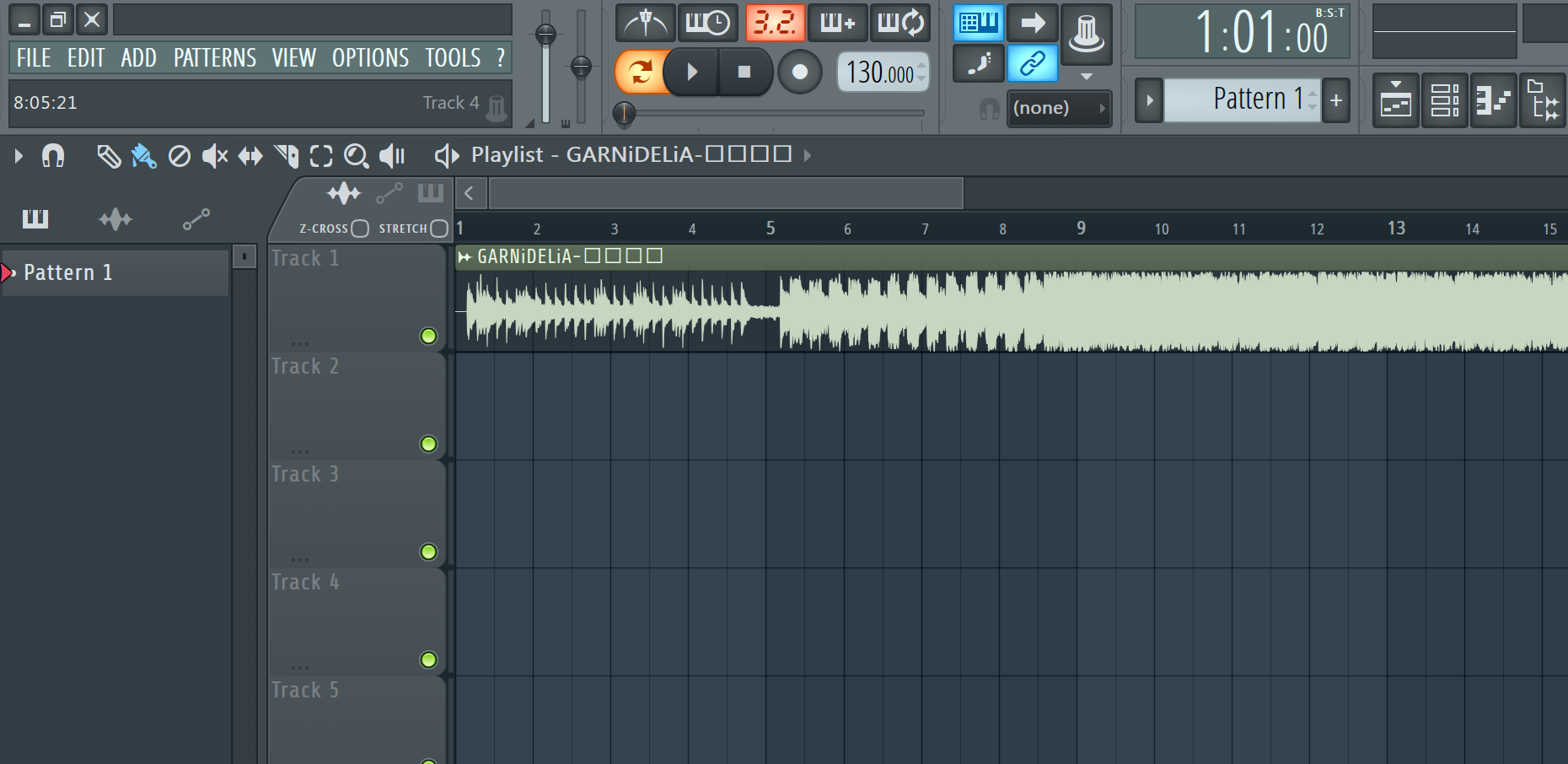Image resolution: width=1568 pixels, height=764 pixels.
Task: Select the Draw pencil tool
Action: click(x=109, y=156)
